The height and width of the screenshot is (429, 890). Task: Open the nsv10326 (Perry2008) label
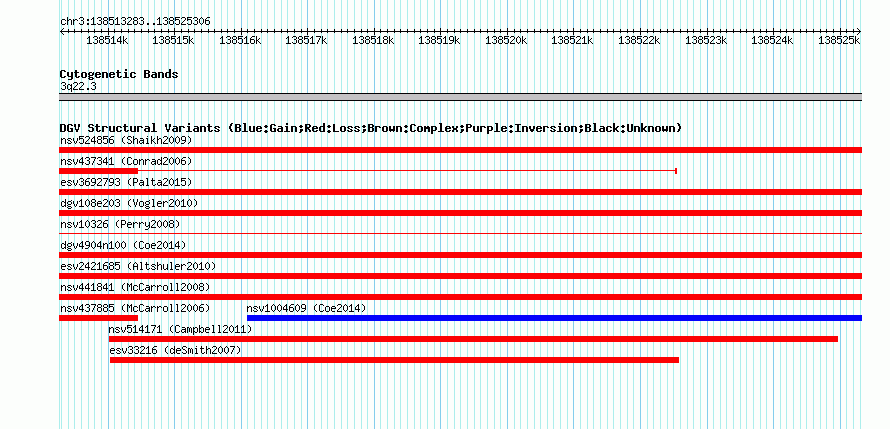[x=120, y=224]
